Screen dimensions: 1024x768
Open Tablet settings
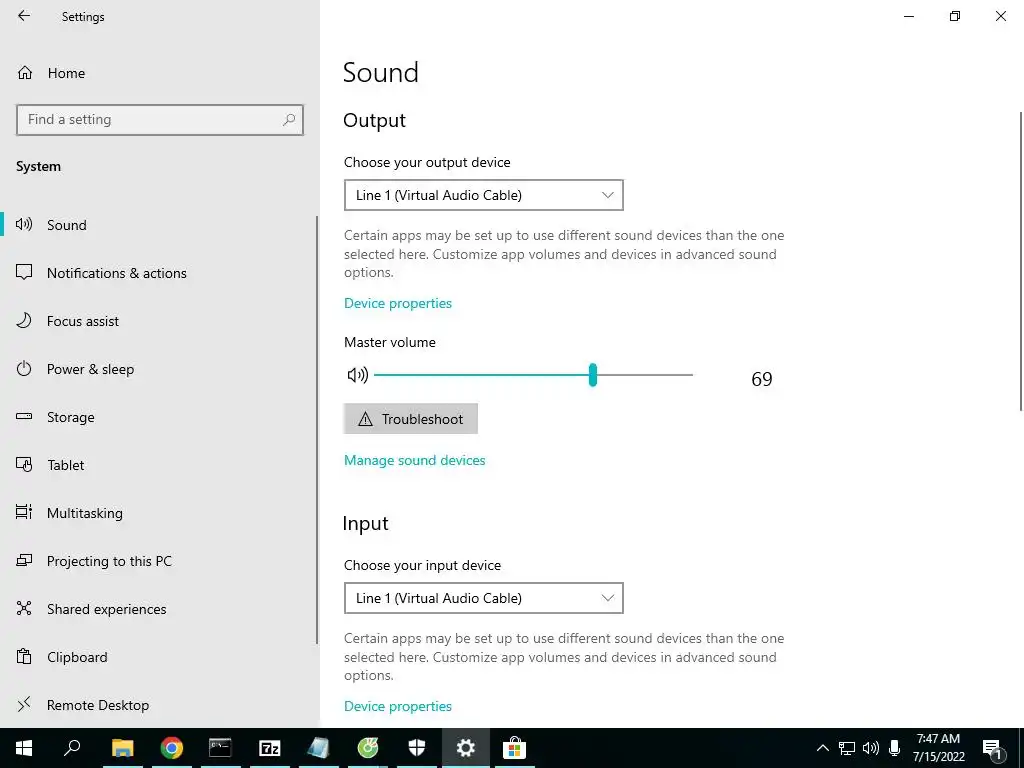(x=159, y=465)
